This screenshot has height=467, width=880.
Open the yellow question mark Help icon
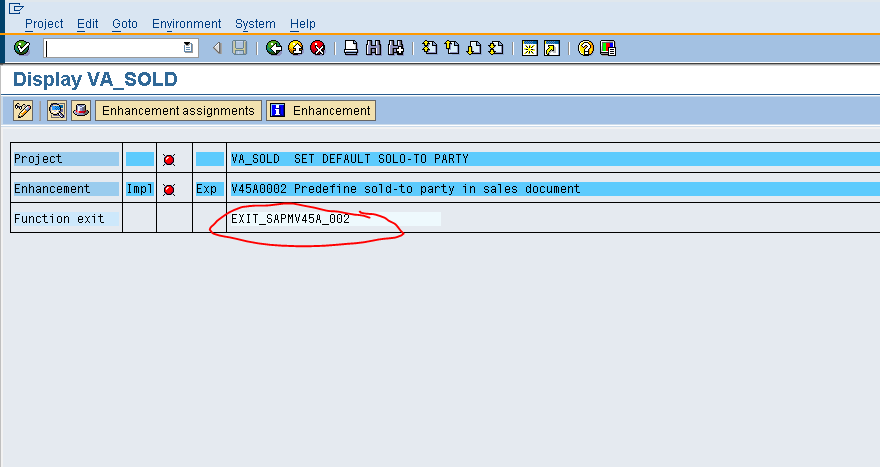coord(585,48)
